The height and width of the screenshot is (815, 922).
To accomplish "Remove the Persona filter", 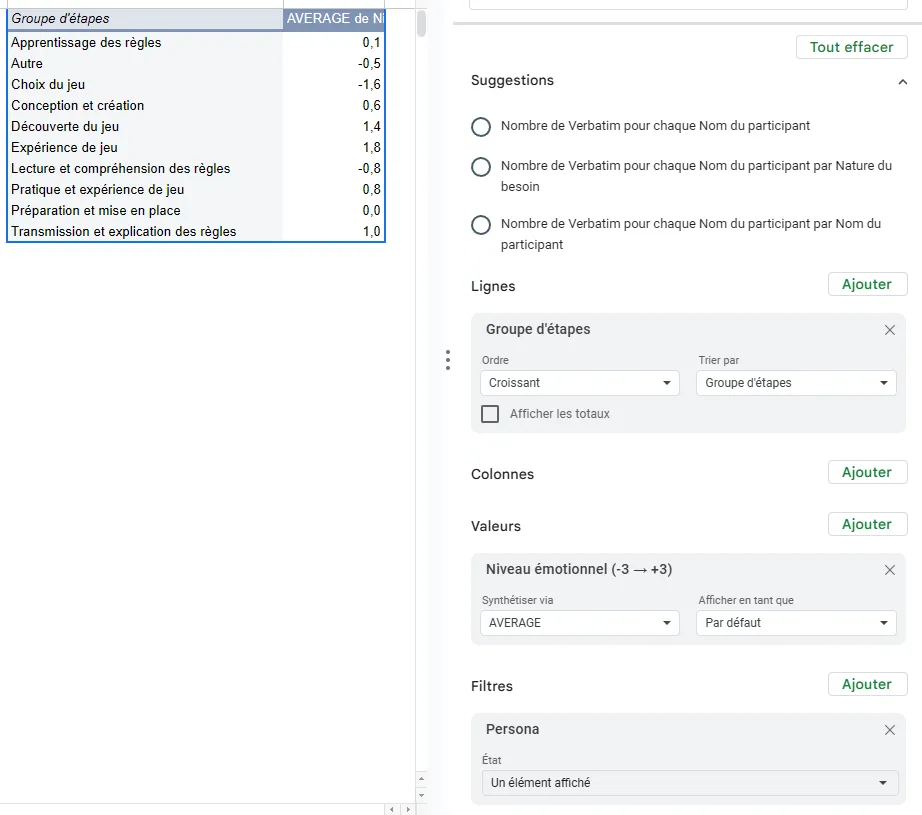I will coord(889,730).
